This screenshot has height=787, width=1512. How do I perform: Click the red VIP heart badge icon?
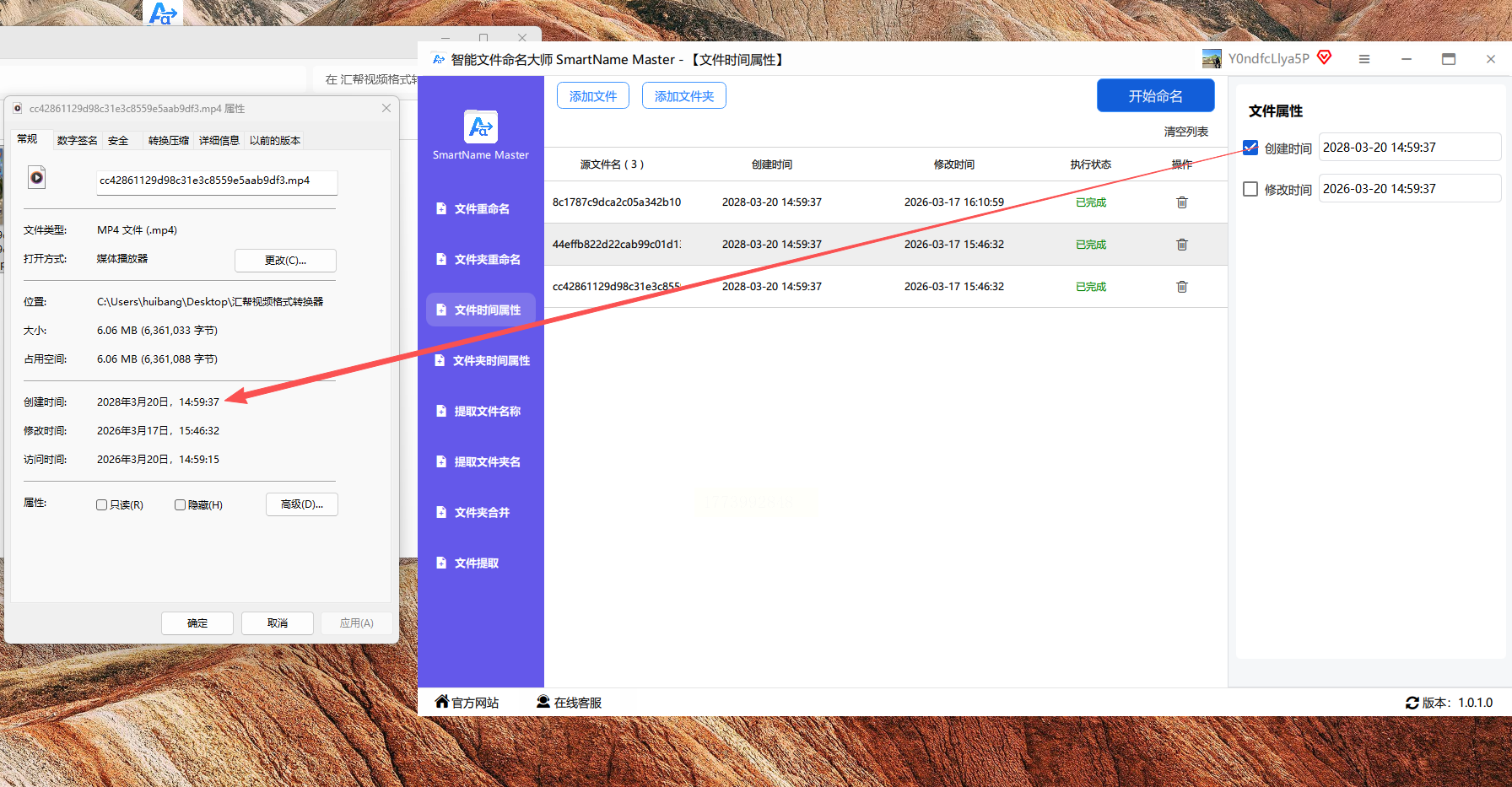(1325, 57)
